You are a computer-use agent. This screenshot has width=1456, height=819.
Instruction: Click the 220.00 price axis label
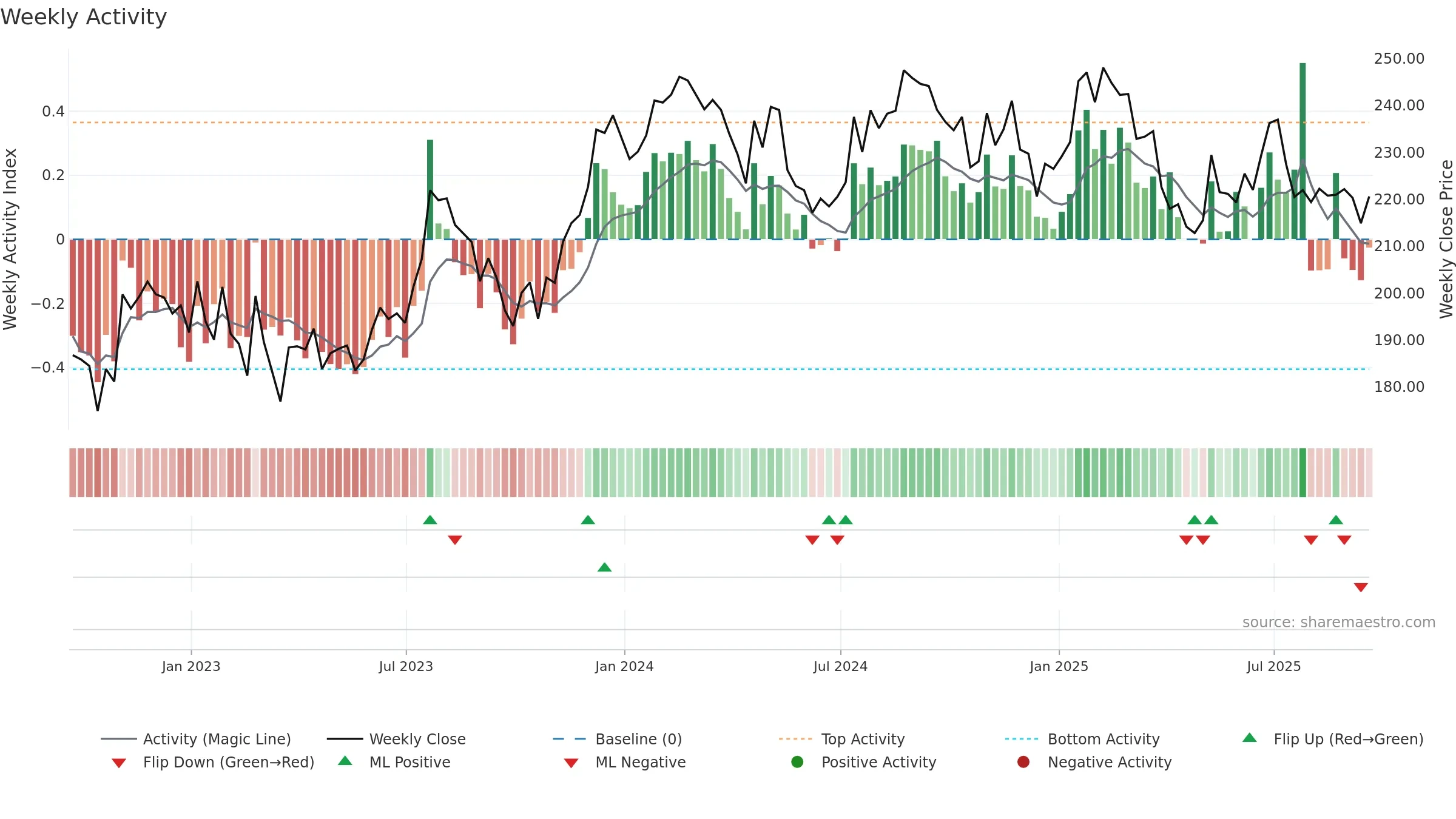pos(1399,199)
